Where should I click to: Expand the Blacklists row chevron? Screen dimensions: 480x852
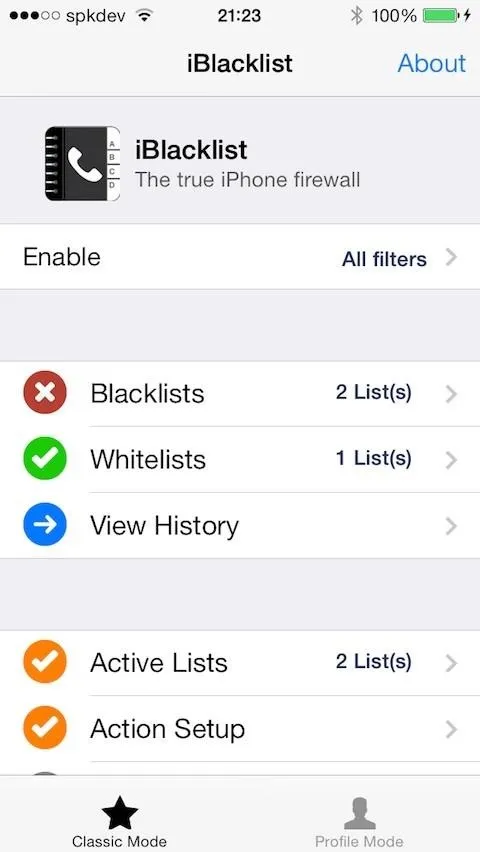(451, 393)
